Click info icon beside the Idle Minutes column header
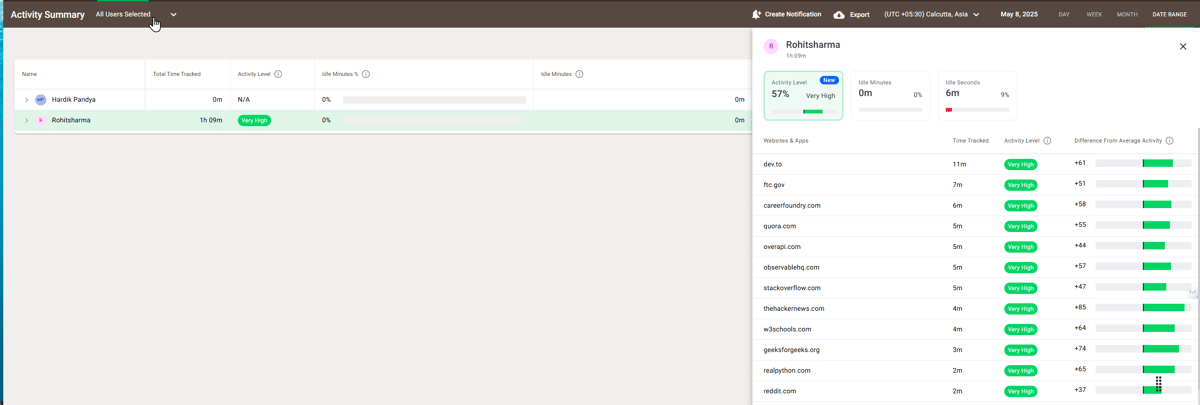Image resolution: width=1200 pixels, height=405 pixels. pos(579,74)
